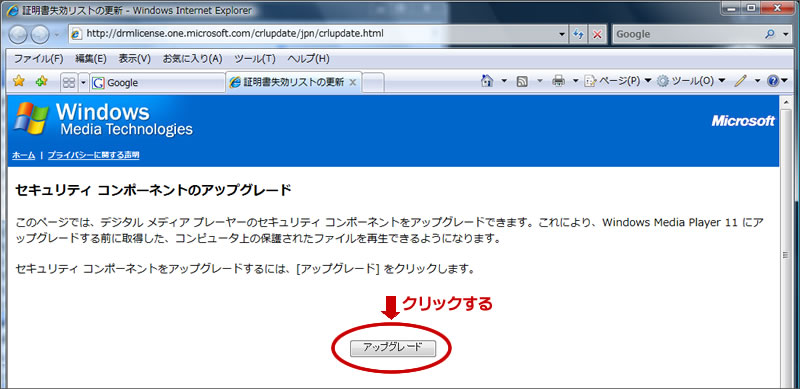This screenshot has width=800, height=389.
Task: Open the ページ(P) dropdown menu
Action: coord(618,81)
